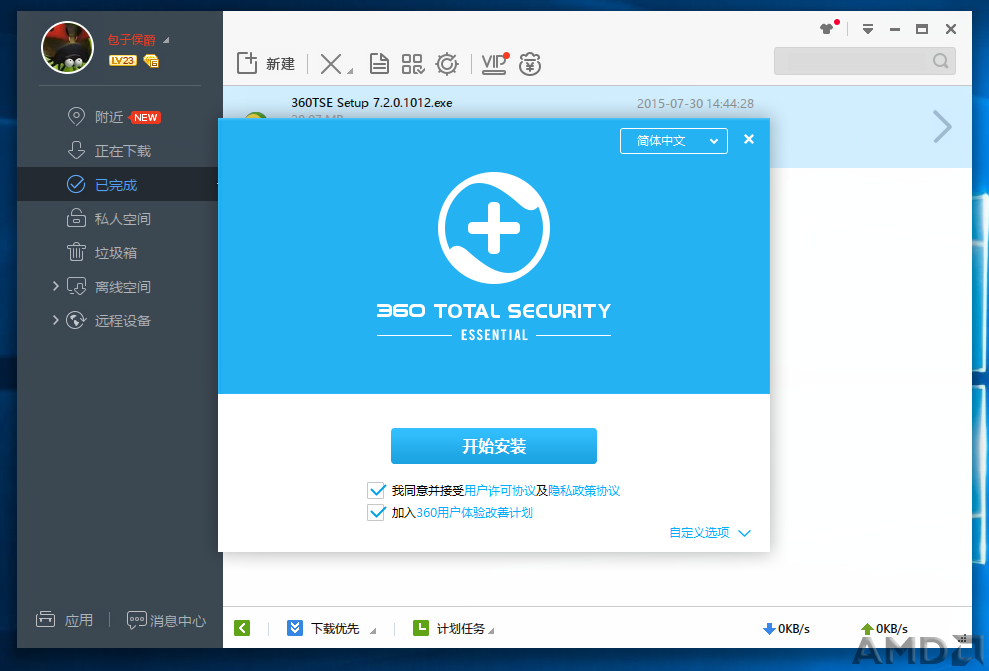Click the right chevron on download row
This screenshot has width=989, height=671.
pyautogui.click(x=942, y=127)
